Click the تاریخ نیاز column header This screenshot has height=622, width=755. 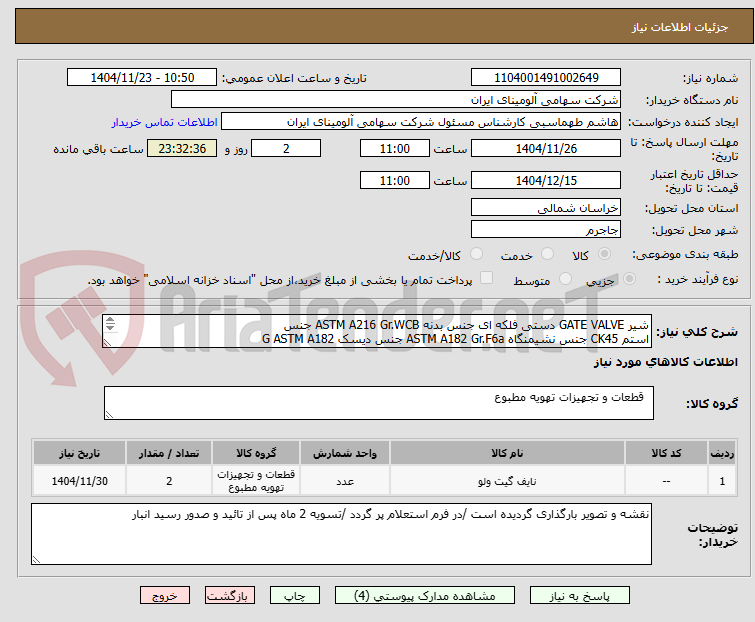79,453
